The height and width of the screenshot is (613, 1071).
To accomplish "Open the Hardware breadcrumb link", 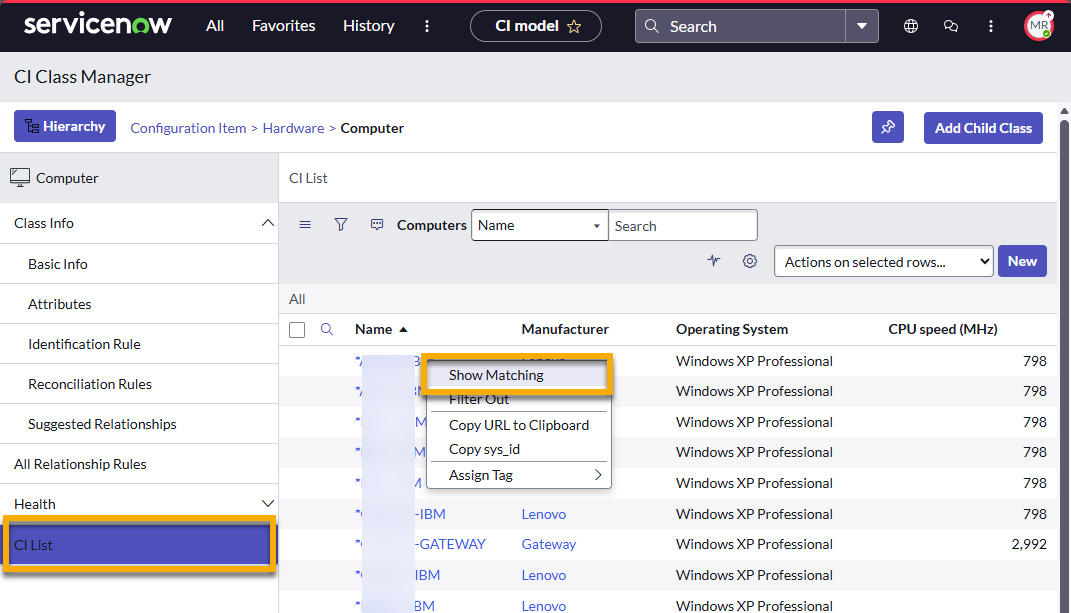I will [x=293, y=128].
